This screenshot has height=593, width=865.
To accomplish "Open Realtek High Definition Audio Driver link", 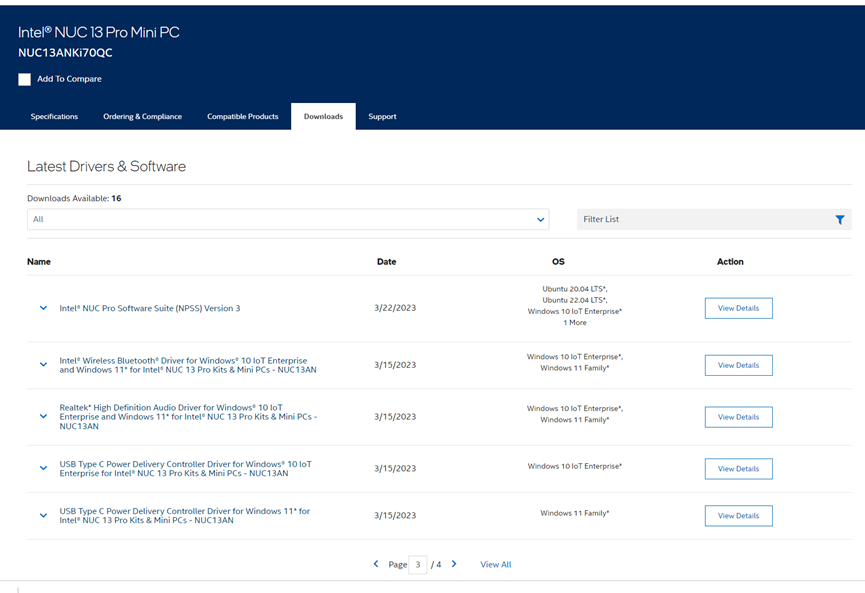I will coord(188,416).
